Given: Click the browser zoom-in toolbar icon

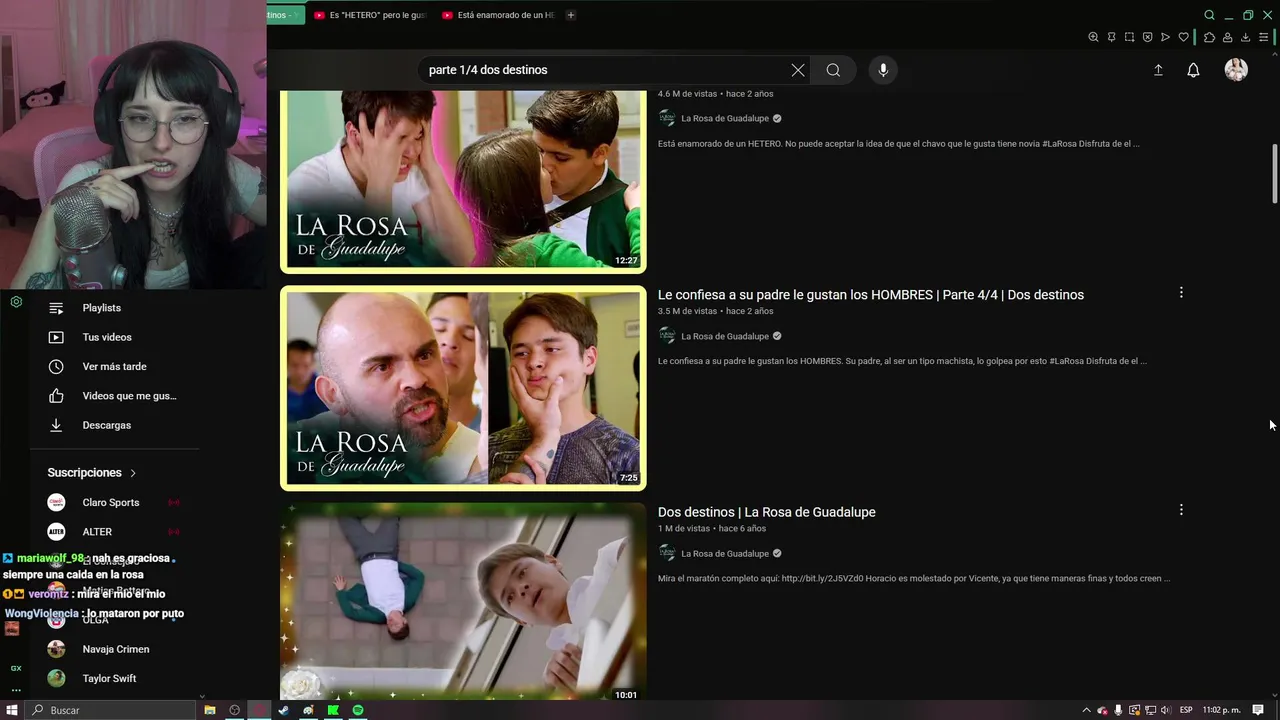Looking at the screenshot, I should pos(1093,37).
